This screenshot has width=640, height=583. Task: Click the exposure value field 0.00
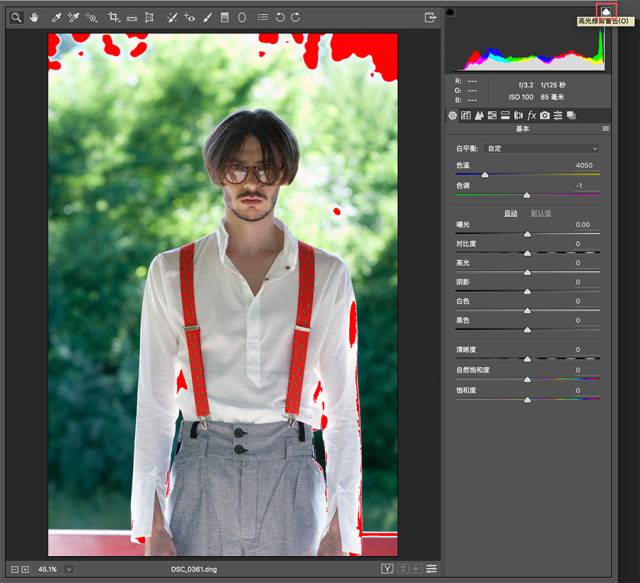click(x=582, y=225)
